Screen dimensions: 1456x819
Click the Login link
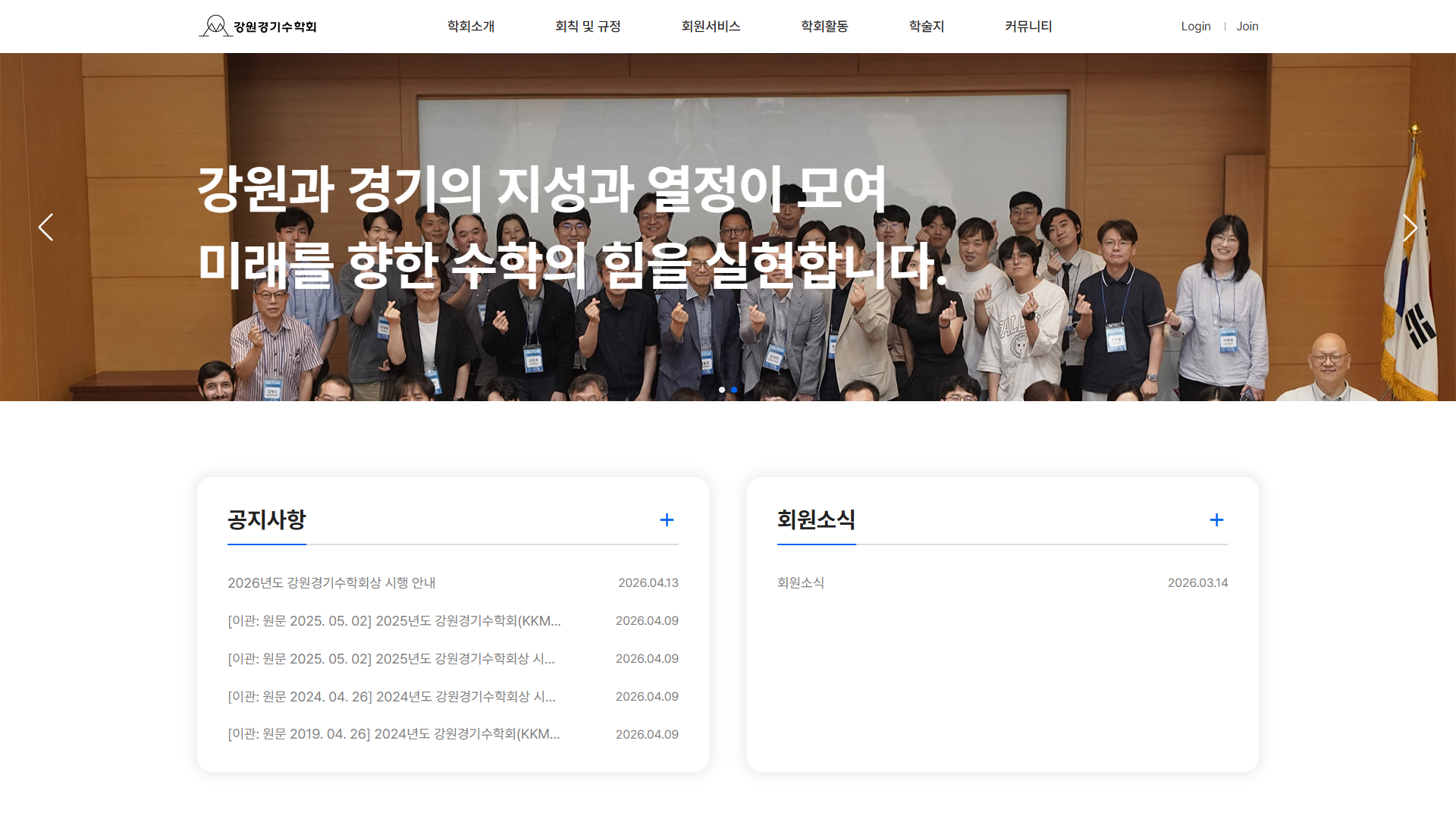click(x=1195, y=27)
